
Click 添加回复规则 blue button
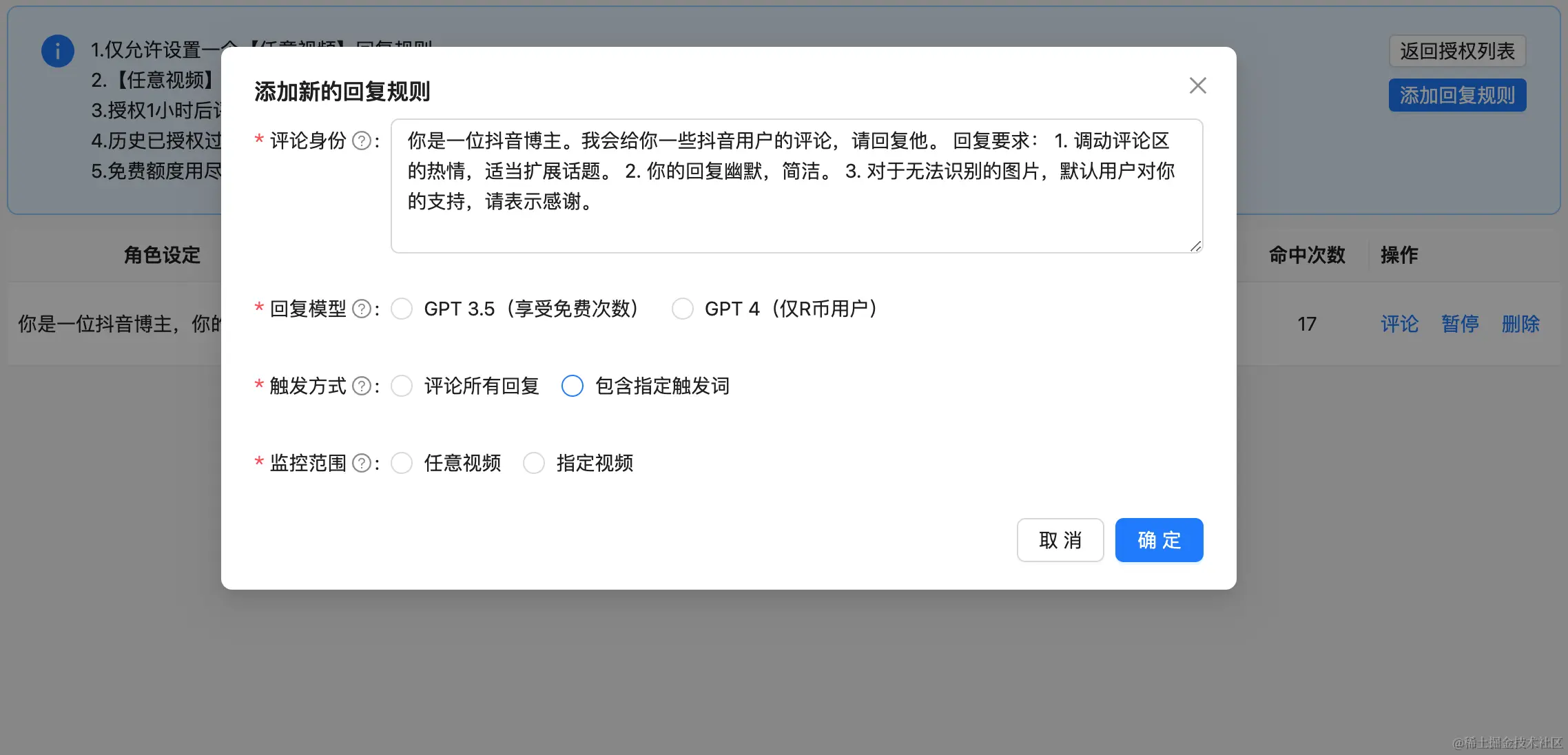(x=1457, y=95)
